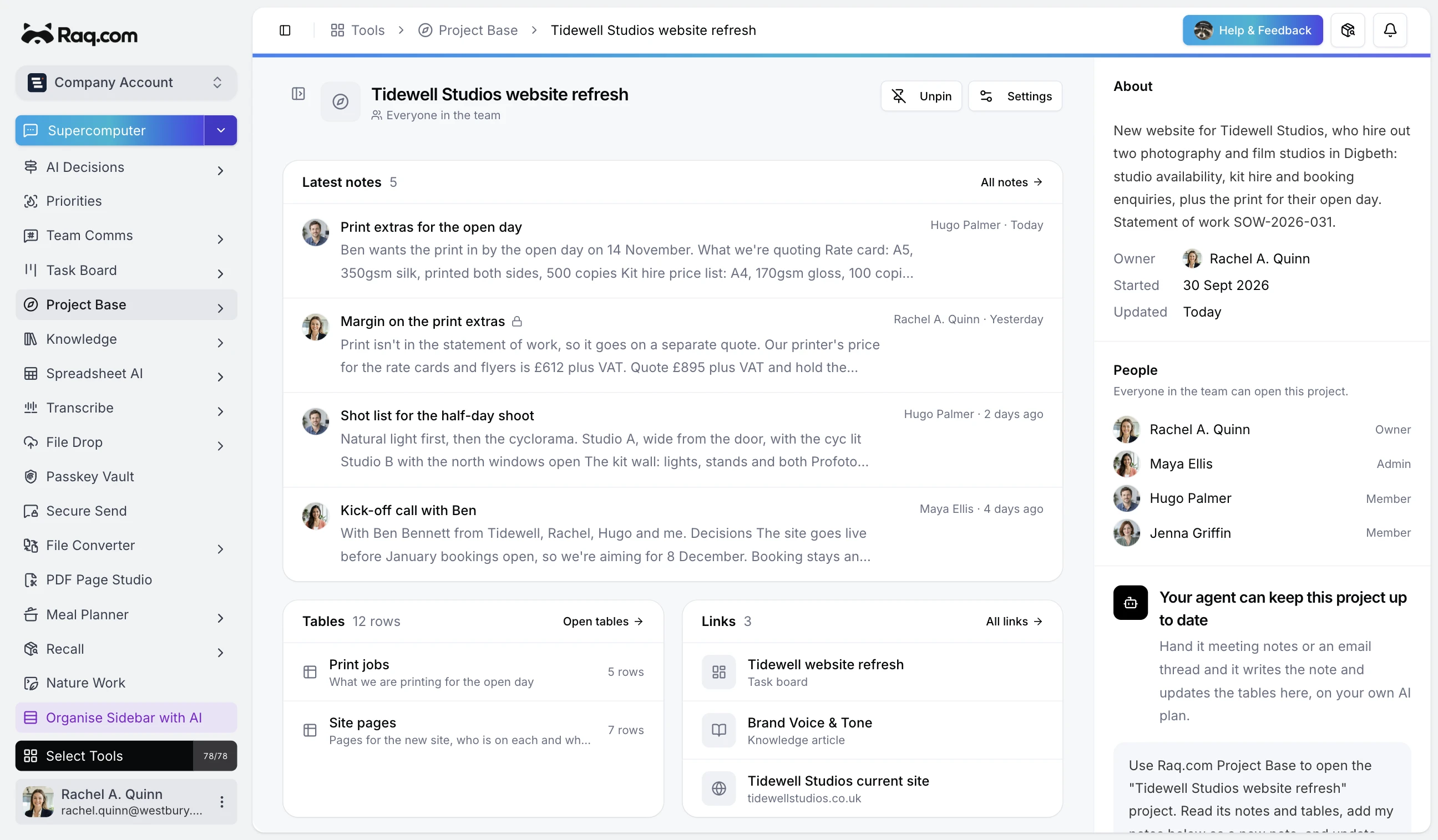This screenshot has height=840, width=1438.
Task: Expand the Transcribe chevron
Action: 220,411
